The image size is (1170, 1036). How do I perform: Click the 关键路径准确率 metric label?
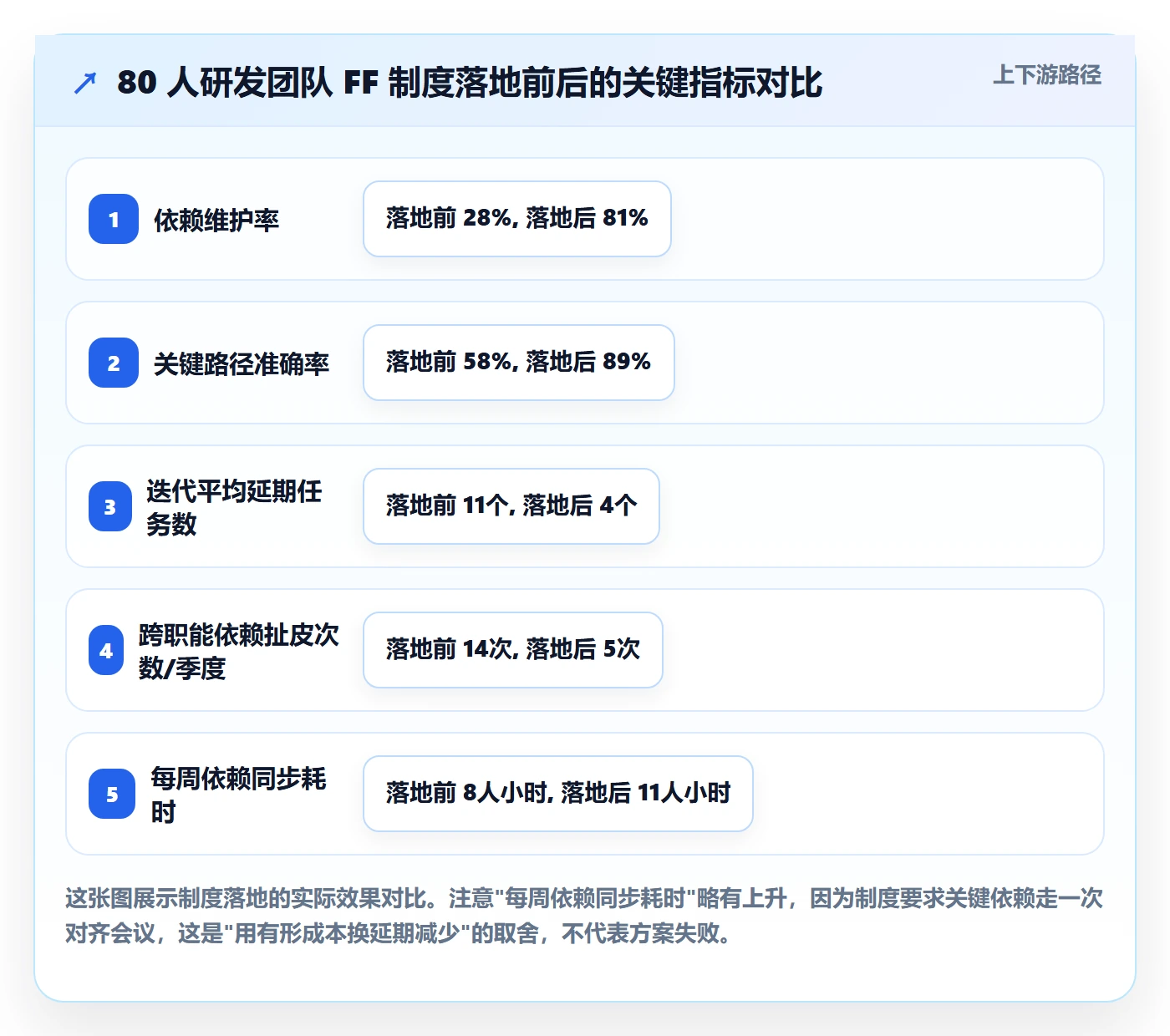click(242, 363)
